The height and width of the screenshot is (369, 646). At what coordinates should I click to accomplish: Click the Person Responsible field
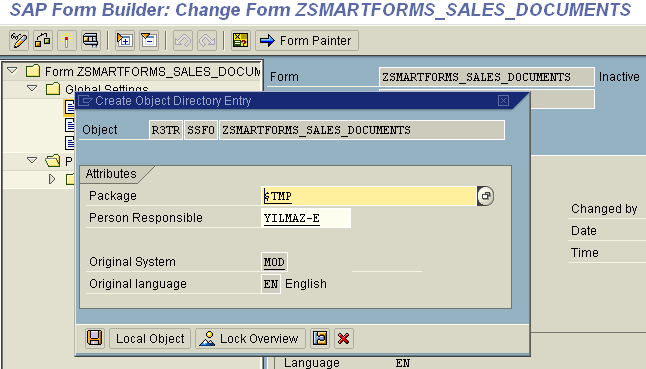point(306,218)
